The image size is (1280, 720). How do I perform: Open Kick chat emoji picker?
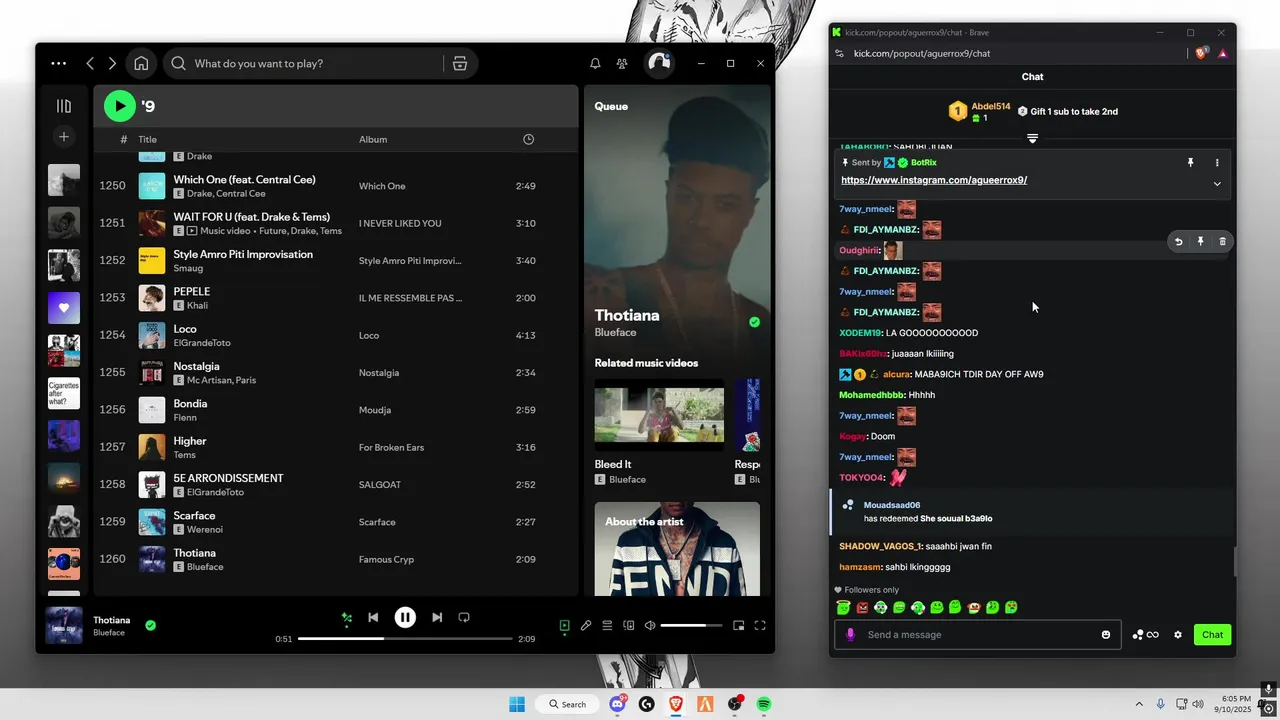(1106, 634)
